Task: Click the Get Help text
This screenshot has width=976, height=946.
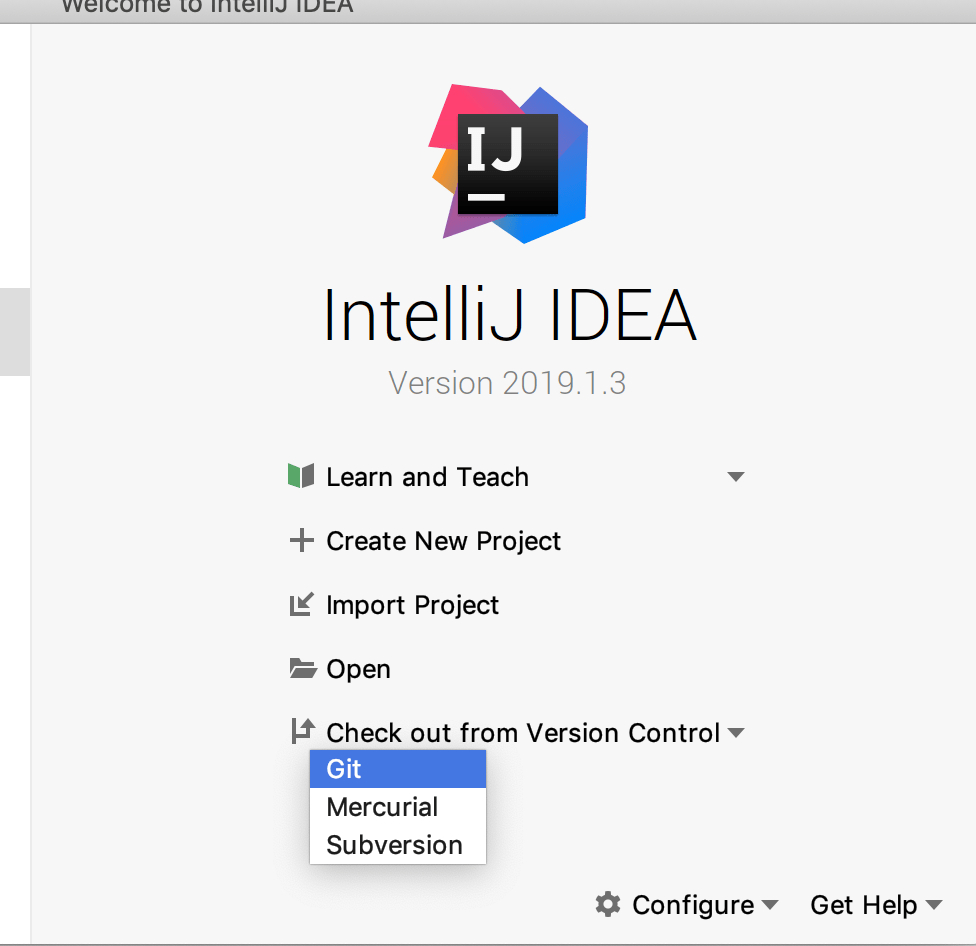Action: click(863, 905)
